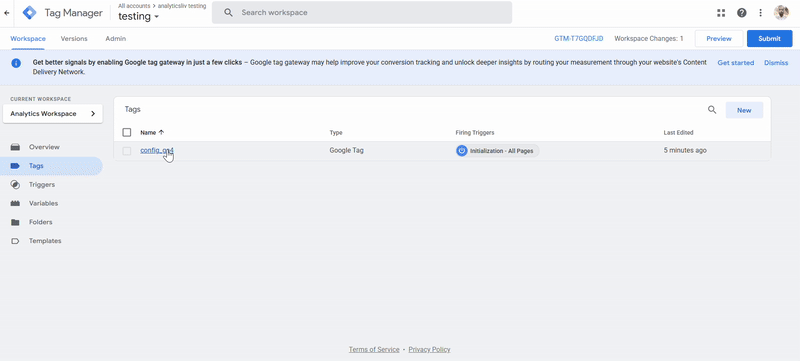
Task: Switch to the Admin tab
Action: [x=116, y=39]
